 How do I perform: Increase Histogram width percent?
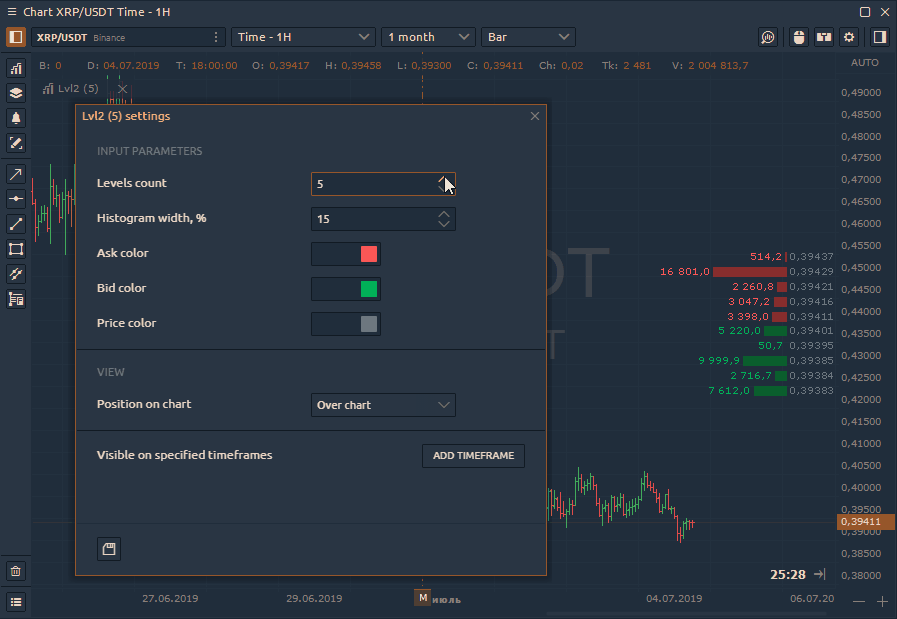444,214
